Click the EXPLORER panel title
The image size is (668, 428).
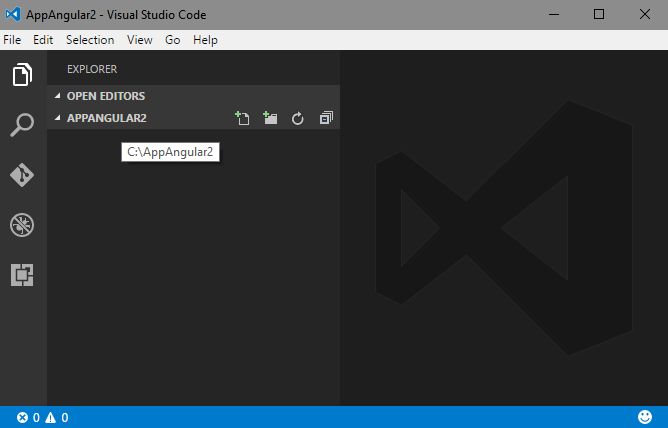point(92,69)
